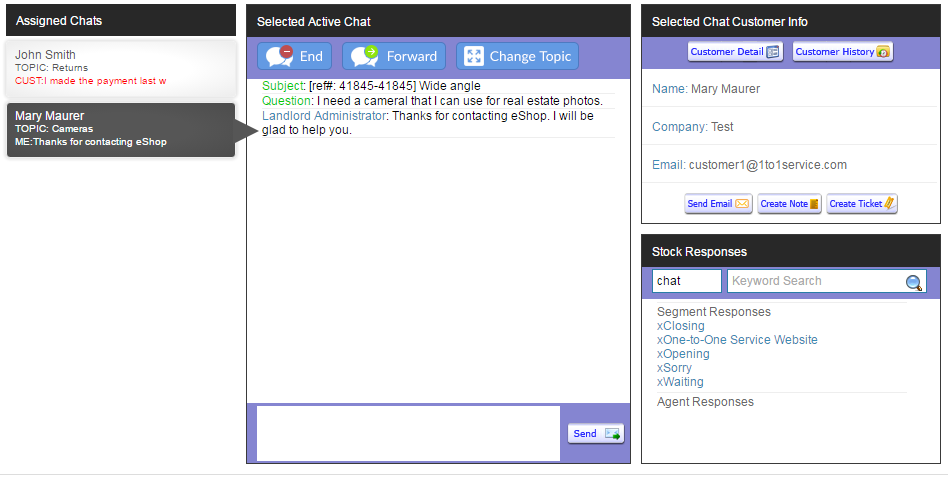Choose the xOpening stock response
The image size is (948, 479).
click(x=683, y=354)
